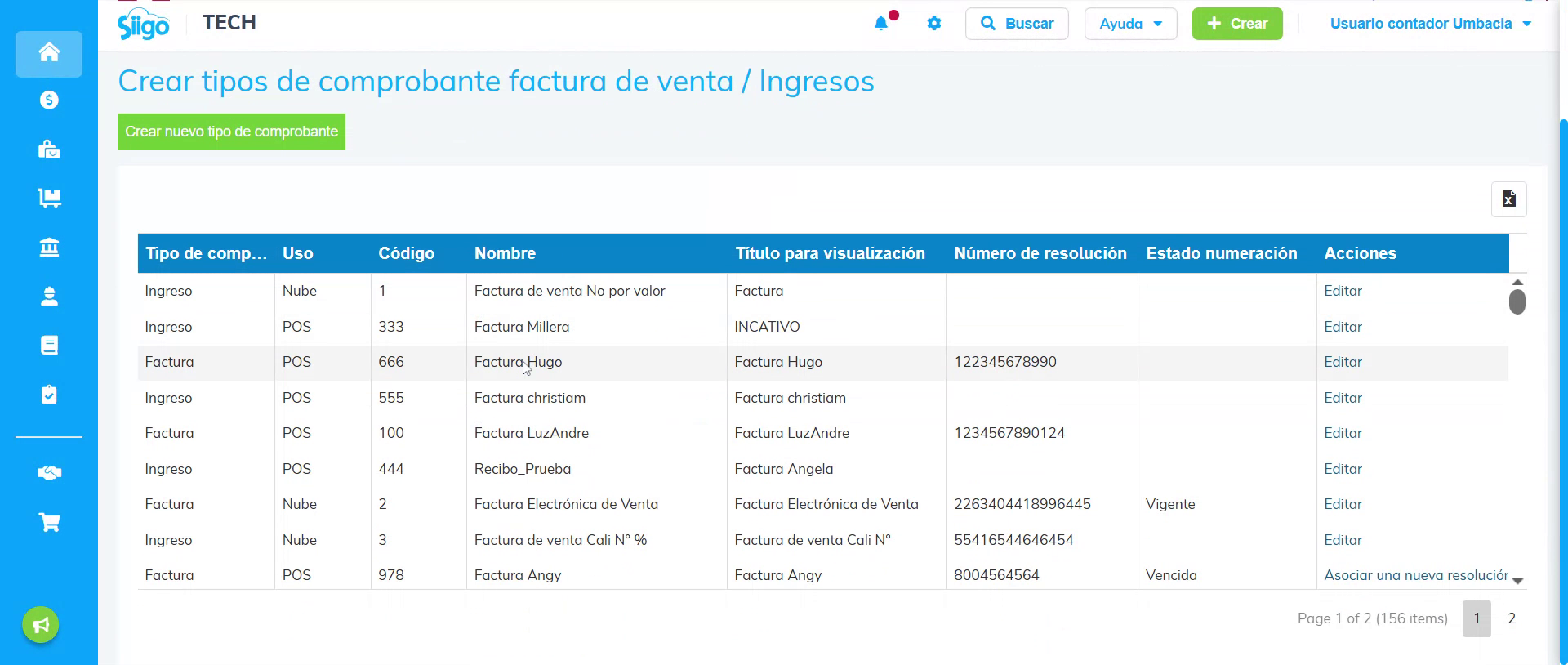Edit the Factura Hugo row
This screenshot has width=1568, height=665.
pyautogui.click(x=1343, y=362)
